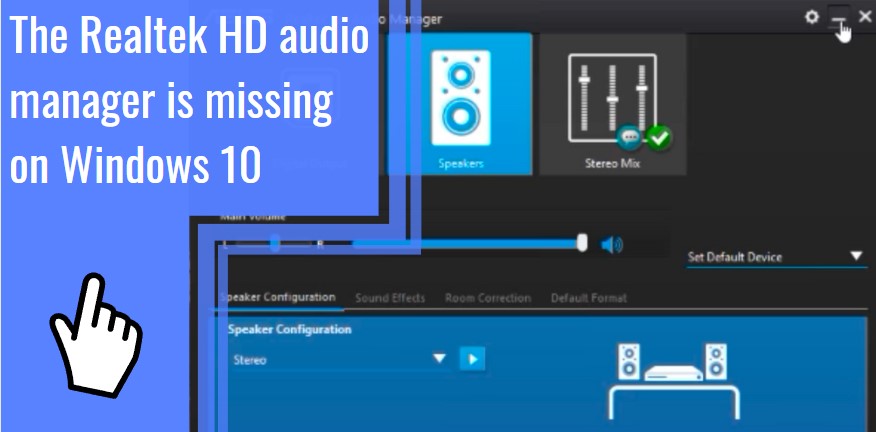Select the Stereo Mix device tile
This screenshot has height=432, width=876.
612,104
